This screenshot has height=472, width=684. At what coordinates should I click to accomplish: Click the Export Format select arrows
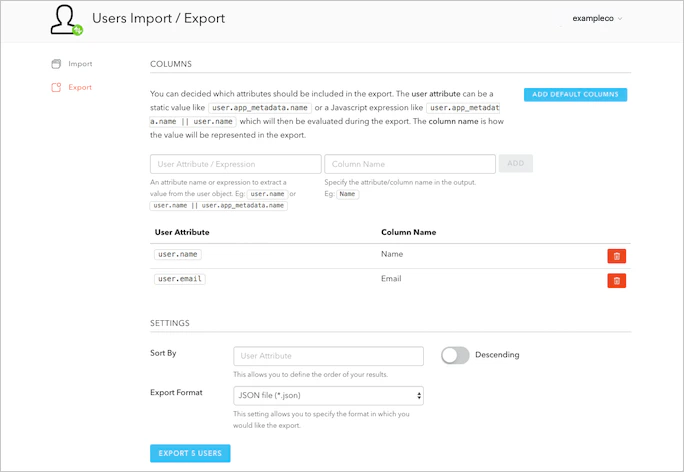tap(419, 396)
